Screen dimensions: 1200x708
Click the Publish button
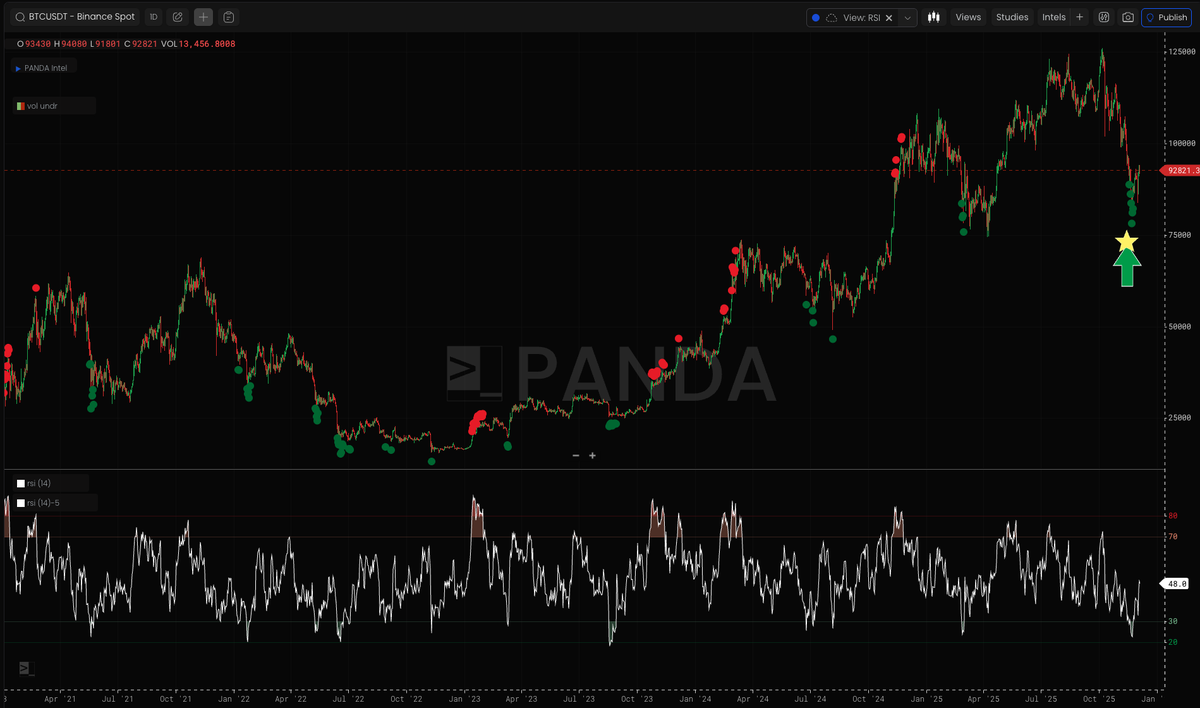(1166, 17)
